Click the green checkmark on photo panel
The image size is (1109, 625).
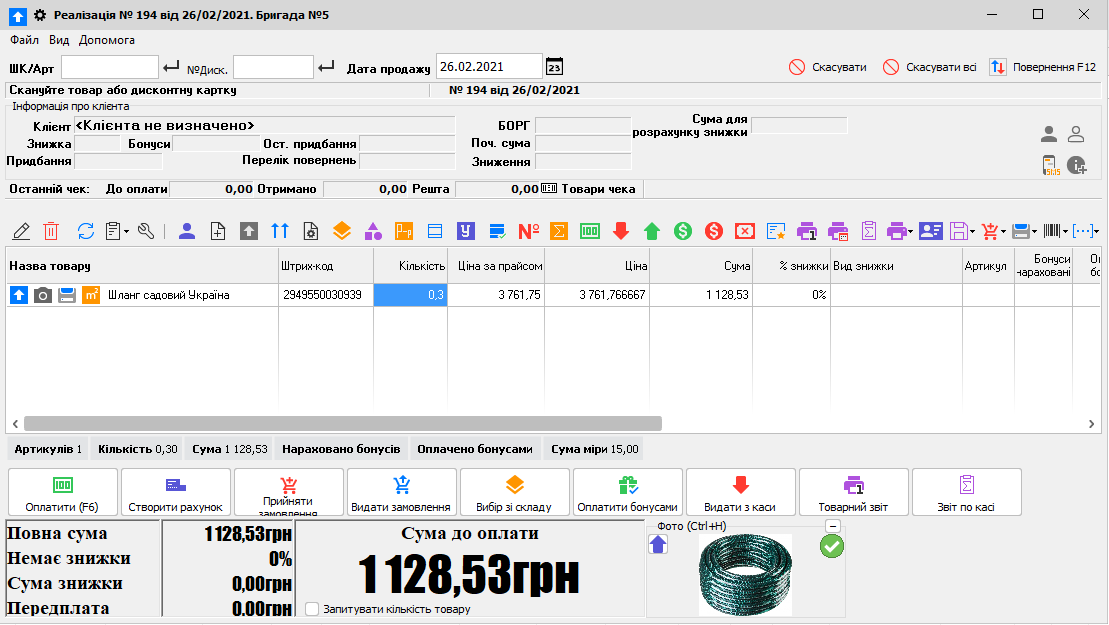point(831,546)
